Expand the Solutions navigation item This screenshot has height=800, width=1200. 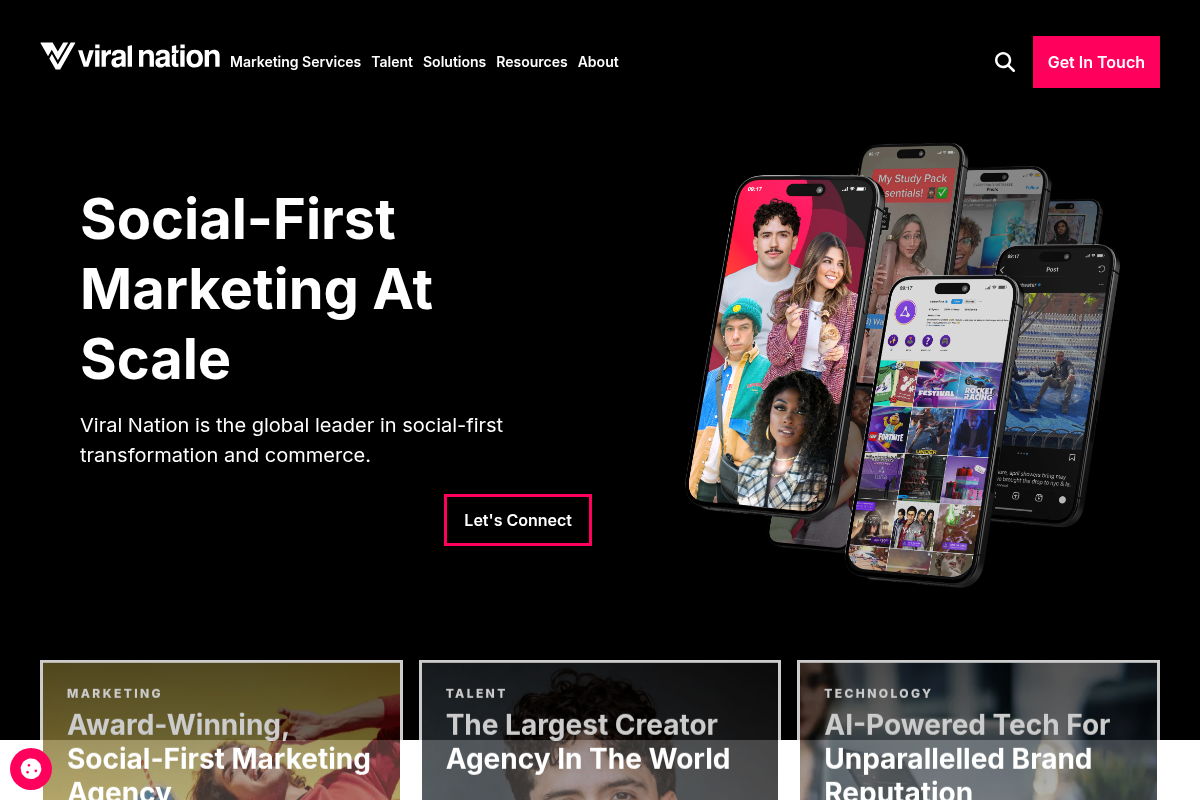(x=454, y=62)
